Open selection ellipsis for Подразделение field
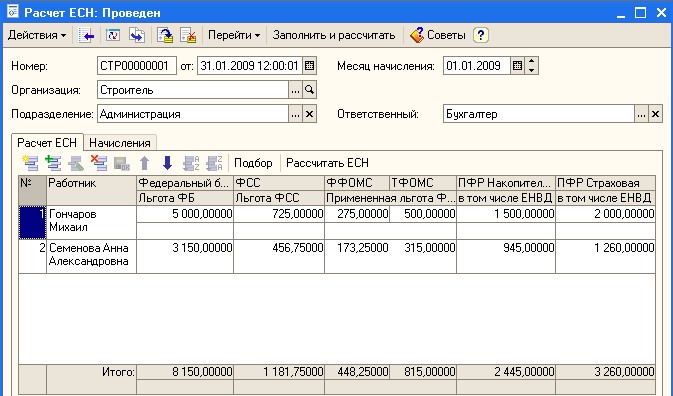The image size is (673, 396). (x=295, y=114)
